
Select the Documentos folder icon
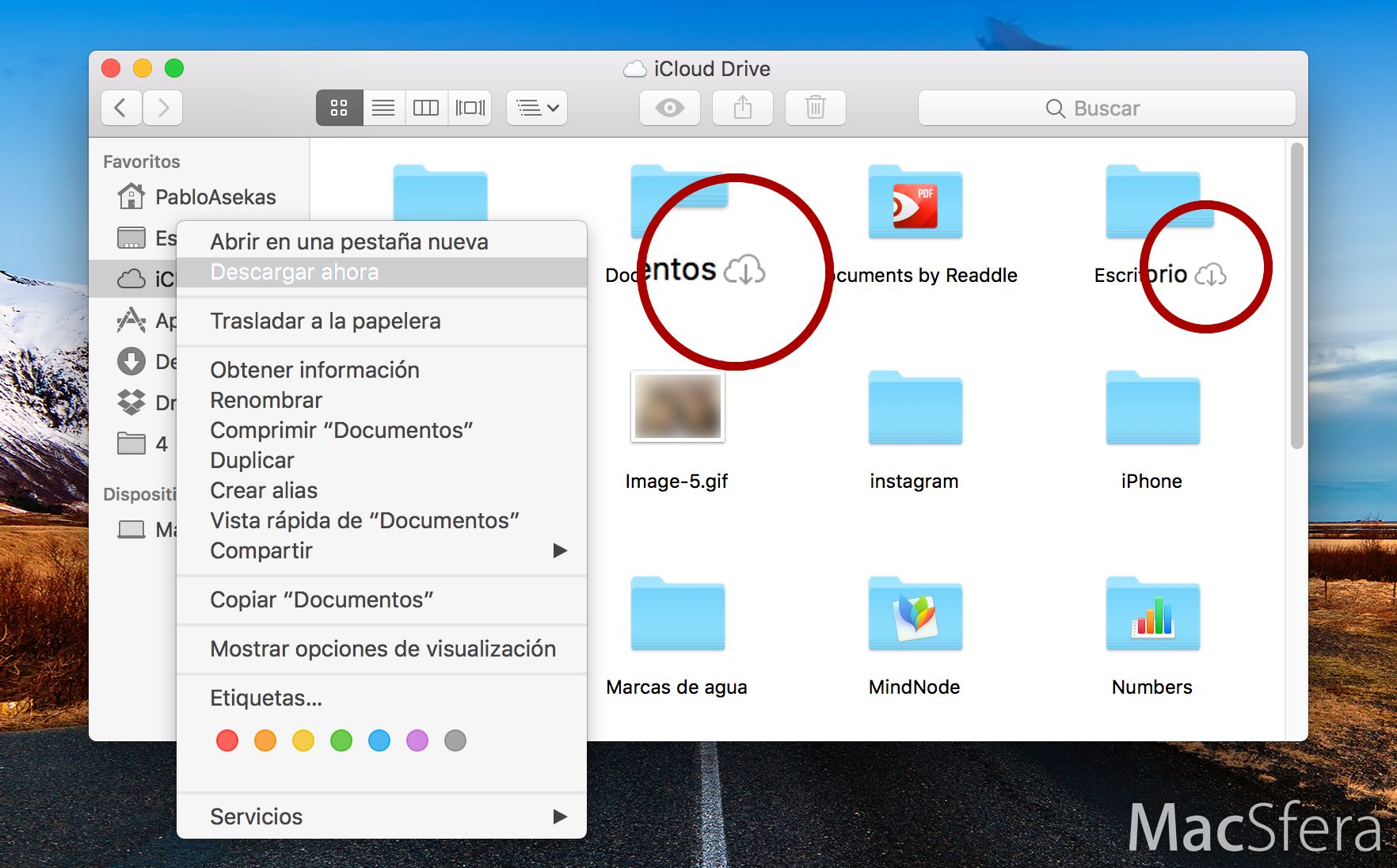pyautogui.click(x=678, y=201)
